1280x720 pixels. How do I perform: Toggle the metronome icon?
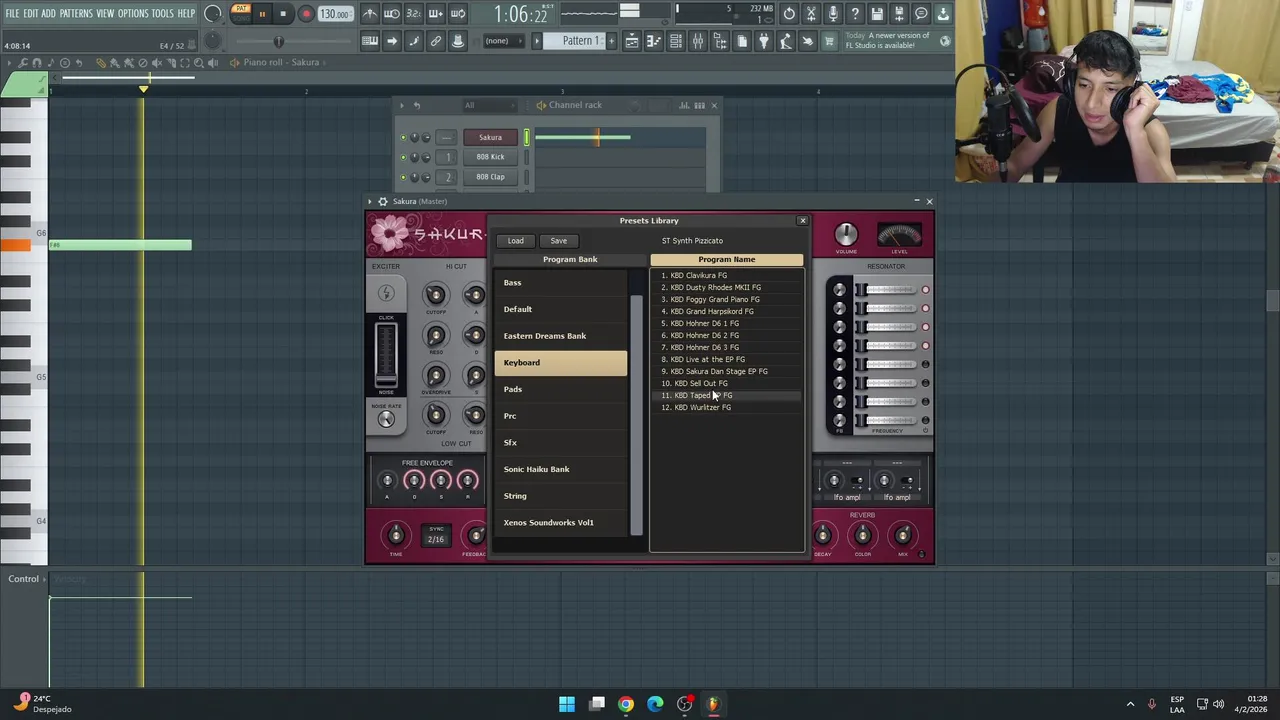[x=370, y=14]
